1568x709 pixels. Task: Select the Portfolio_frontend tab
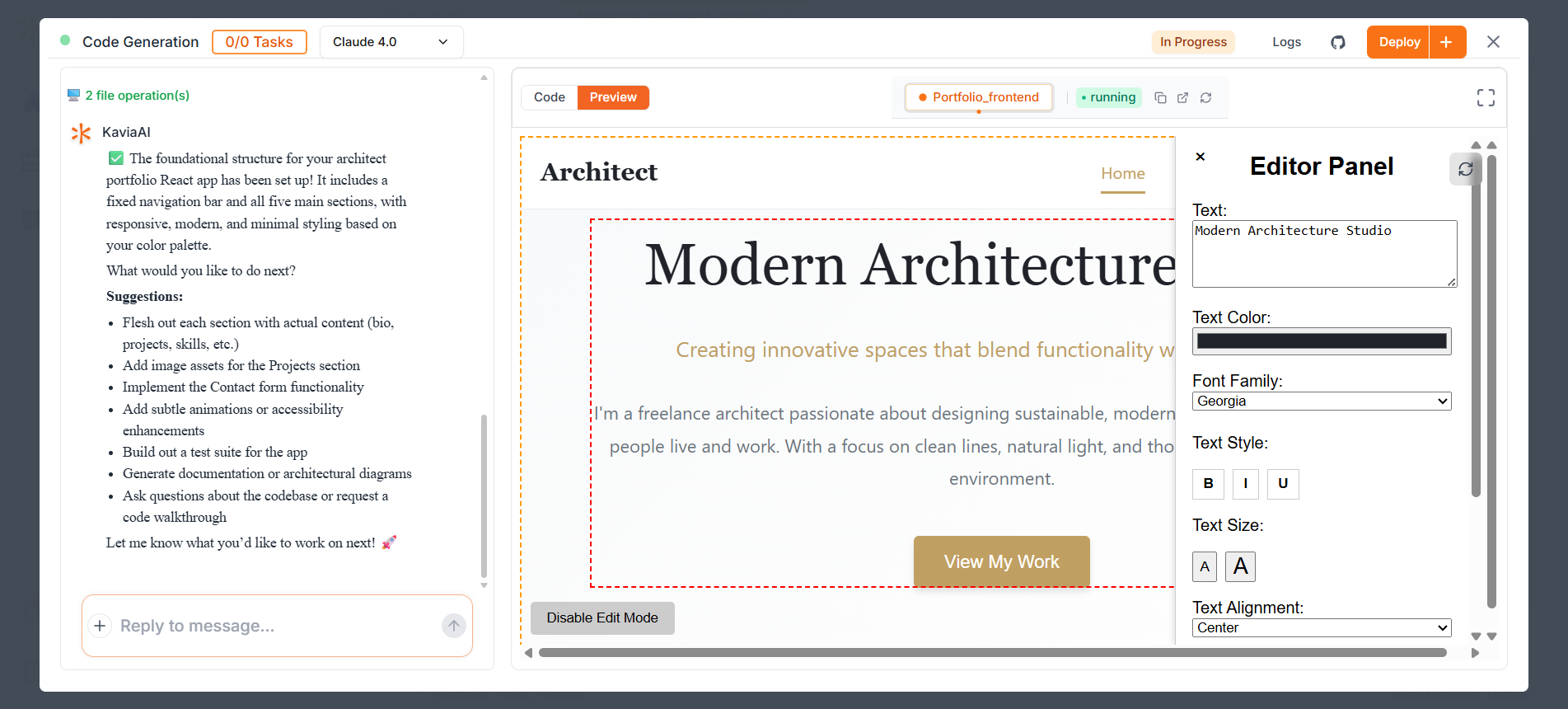tap(978, 97)
